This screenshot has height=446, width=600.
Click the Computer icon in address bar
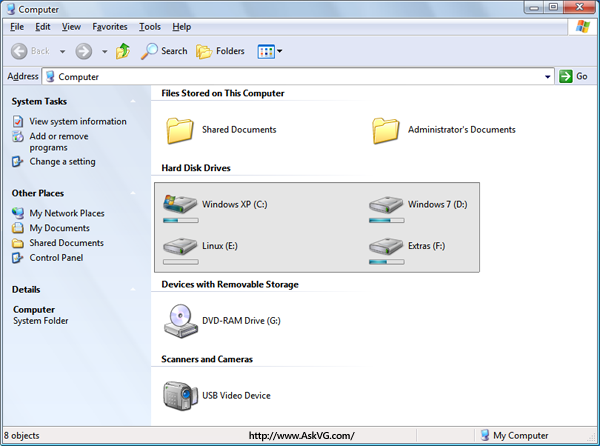(50, 77)
